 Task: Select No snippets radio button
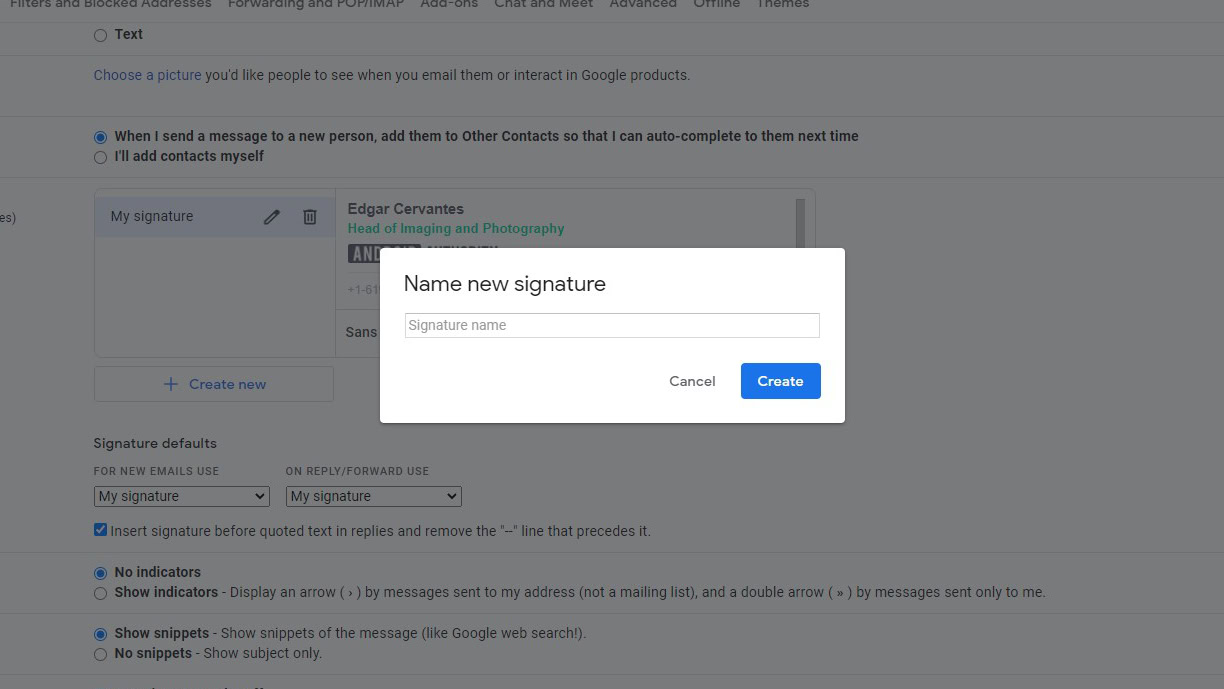pyautogui.click(x=100, y=654)
